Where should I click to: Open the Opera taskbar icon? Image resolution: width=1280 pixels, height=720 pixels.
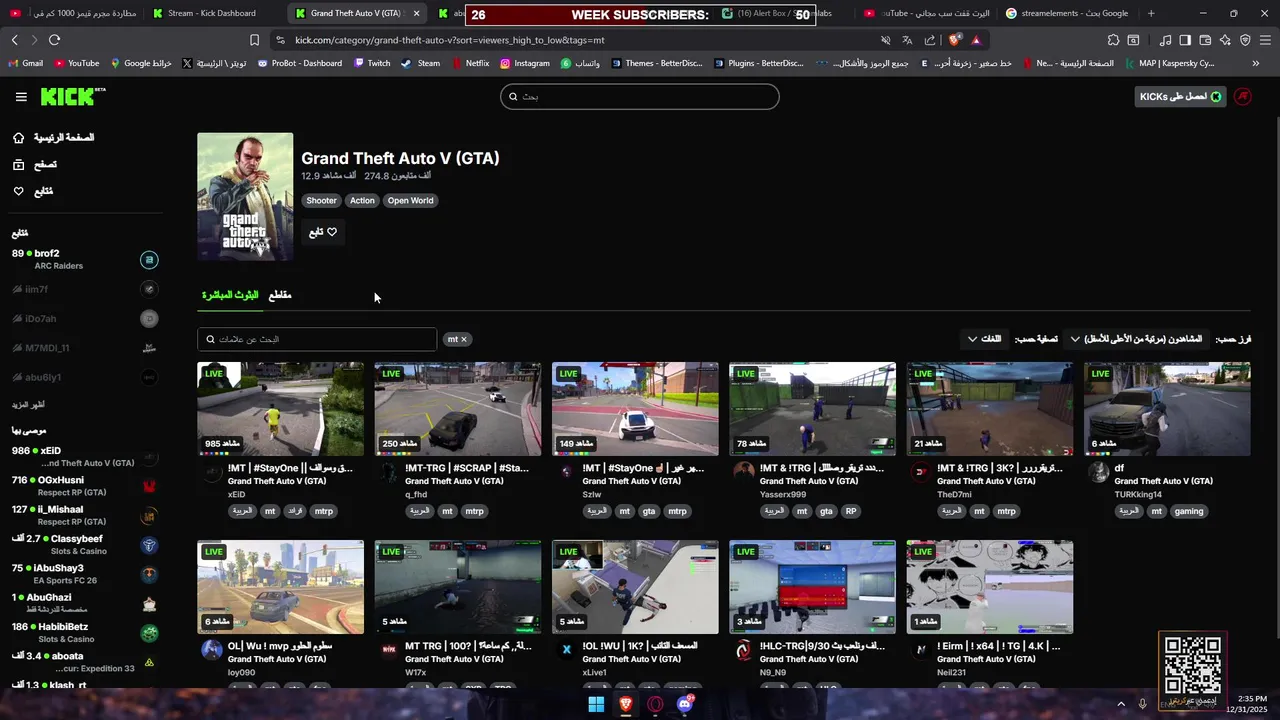click(x=655, y=704)
